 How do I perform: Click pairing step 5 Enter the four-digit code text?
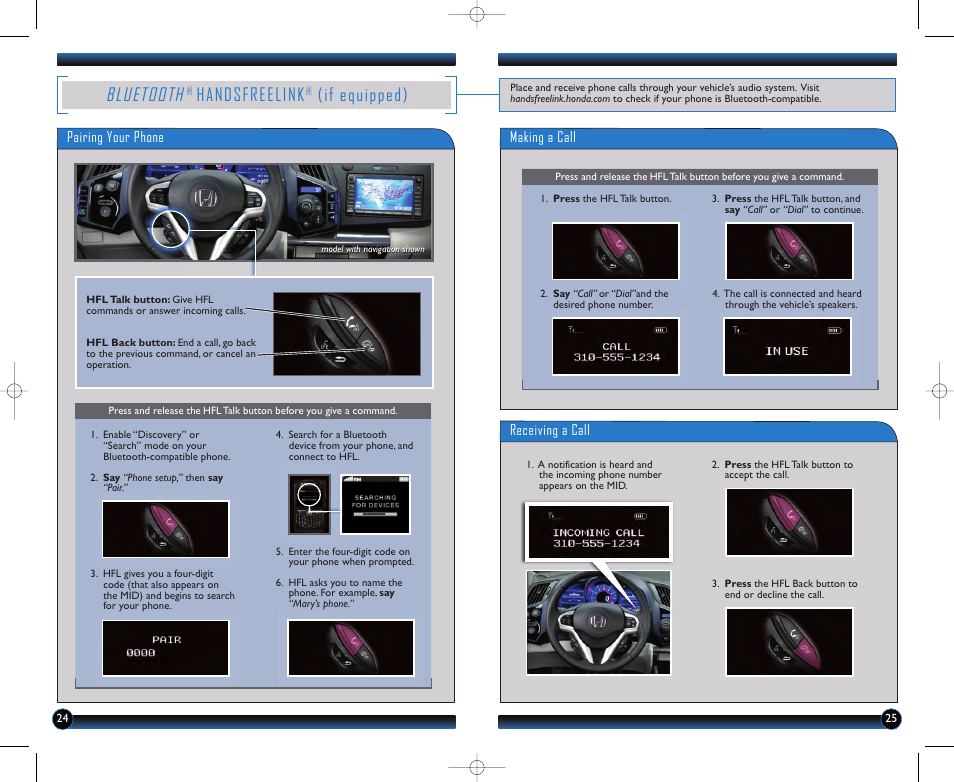tap(344, 556)
